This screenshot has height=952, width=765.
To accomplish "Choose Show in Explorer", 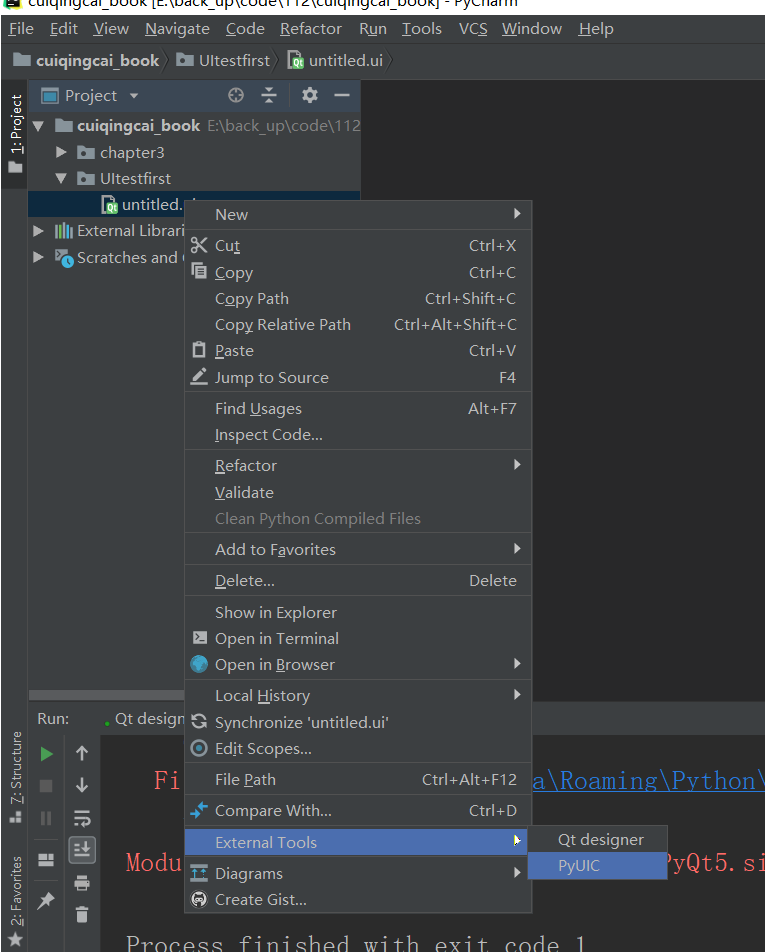I will pyautogui.click(x=358, y=613).
